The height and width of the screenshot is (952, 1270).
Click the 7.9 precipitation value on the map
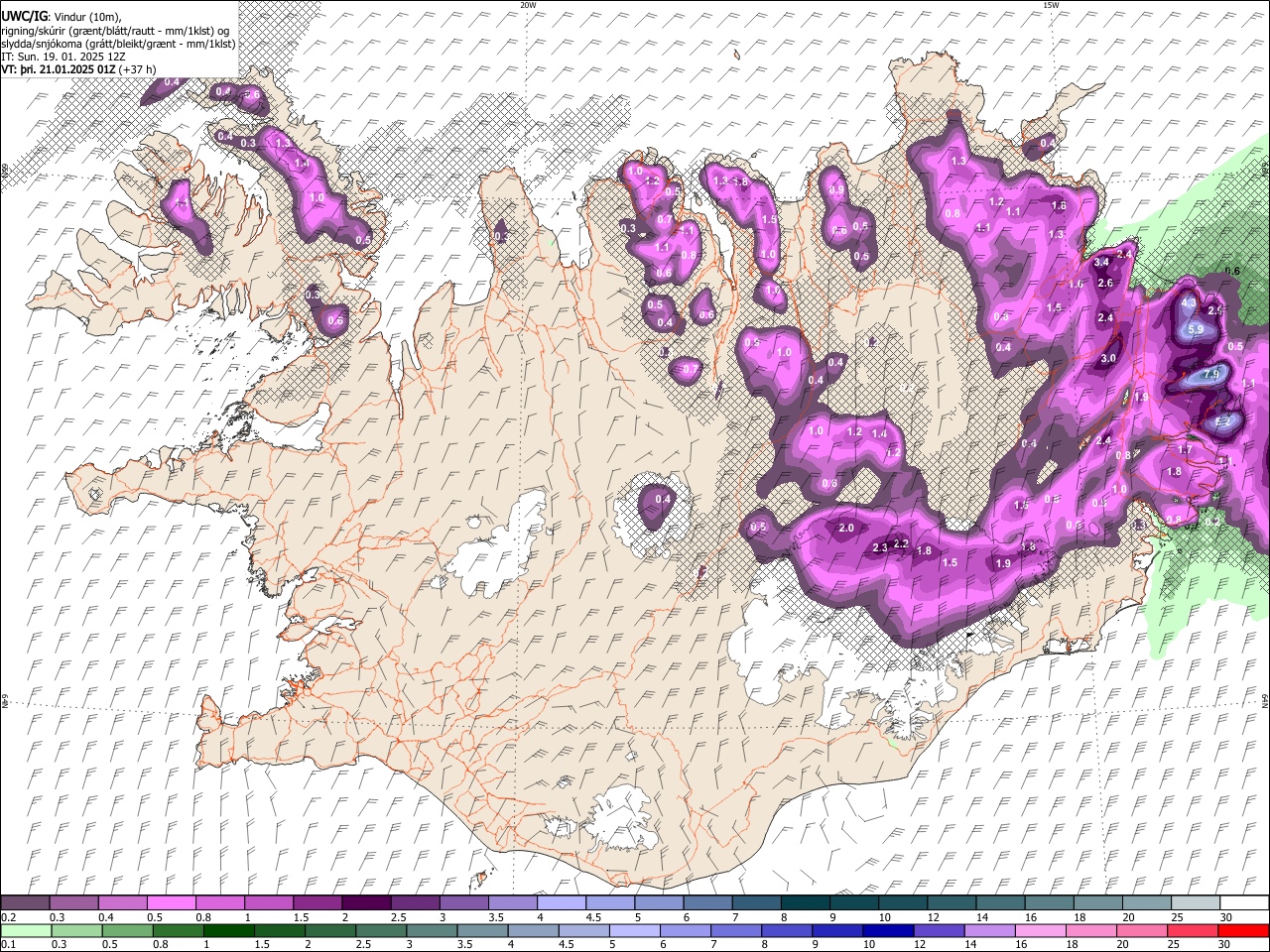click(1211, 376)
